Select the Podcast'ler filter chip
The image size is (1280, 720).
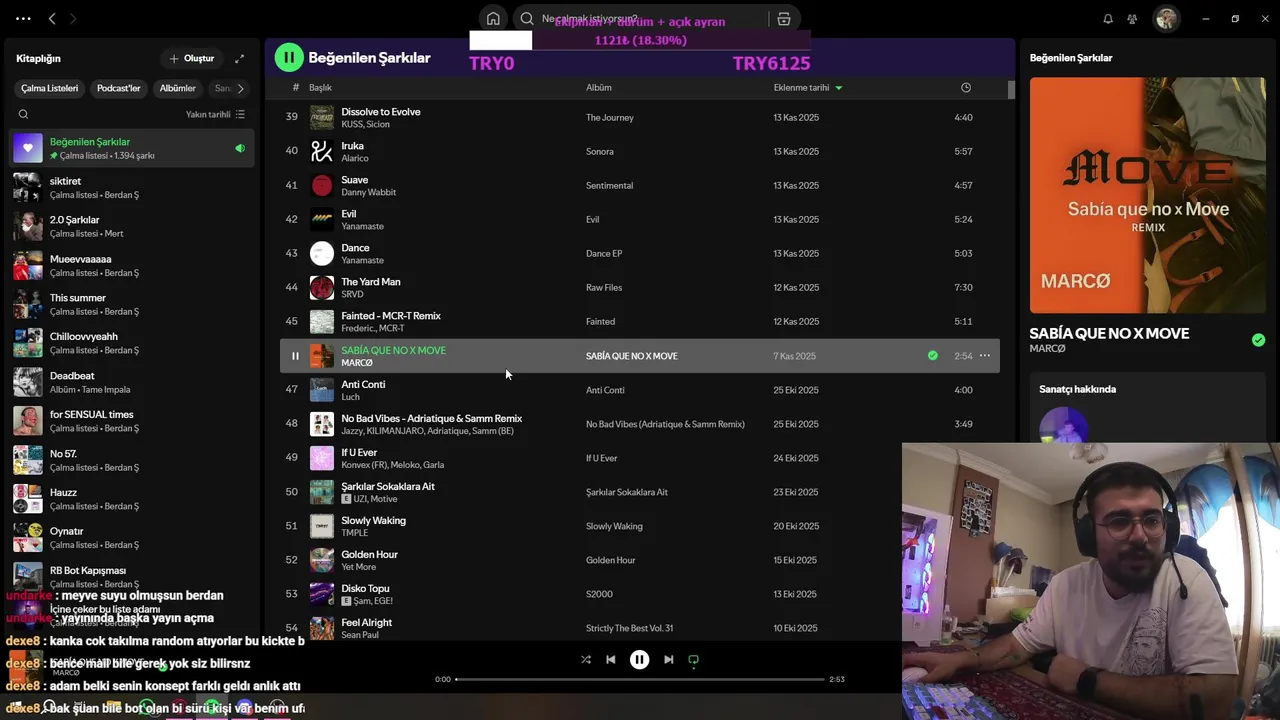pyautogui.click(x=118, y=88)
